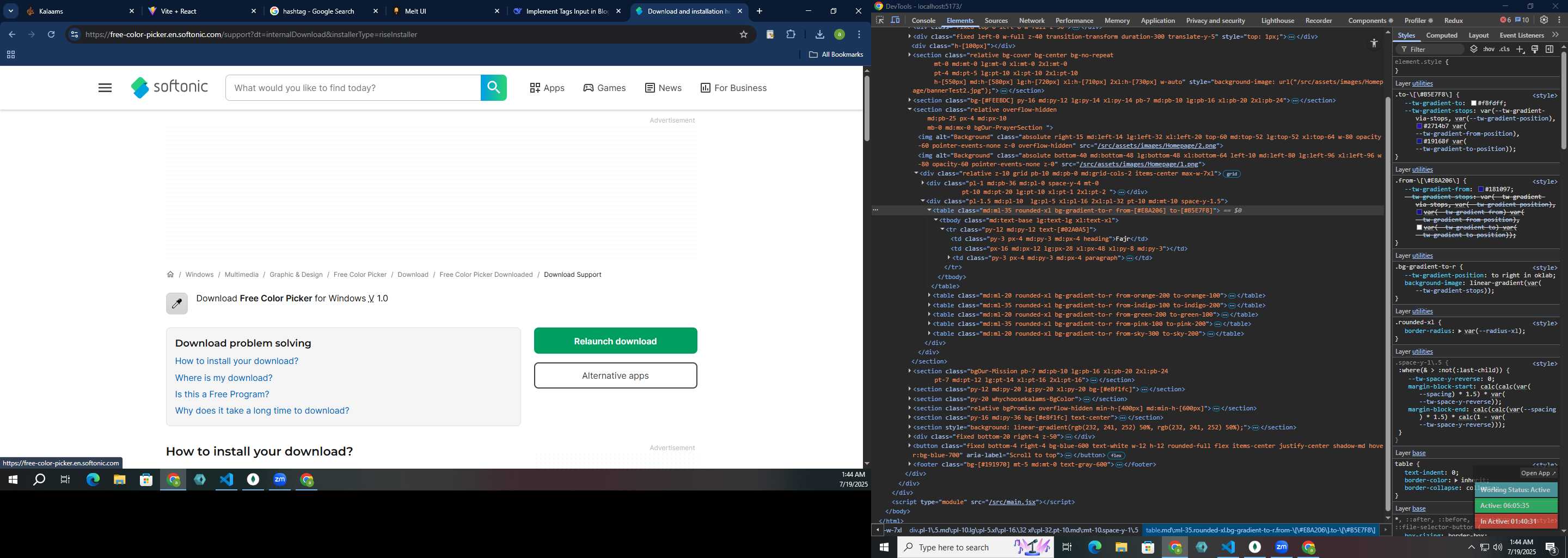This screenshot has height=558, width=1568.
Task: Click the Free Color Picker eyedropper app icon
Action: tap(177, 304)
